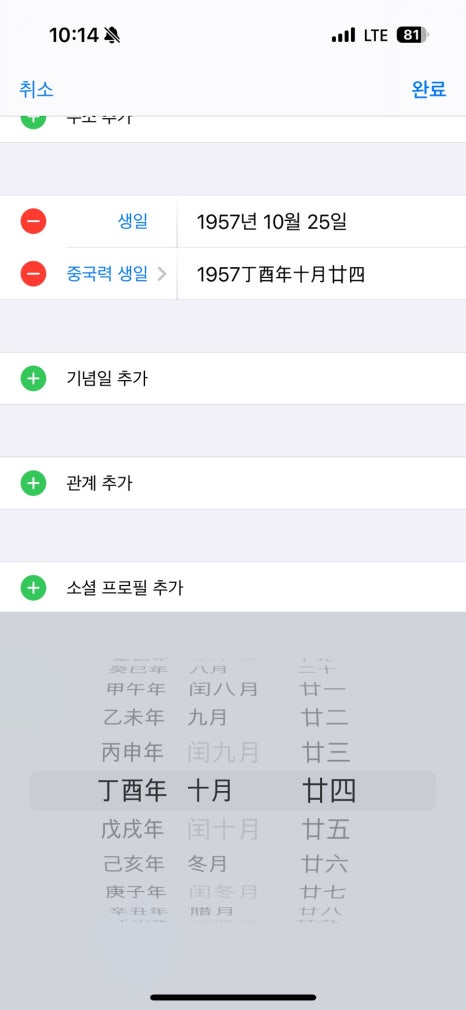466x1010 pixels.
Task: Tap the battery indicator in status bar
Action: [413, 35]
